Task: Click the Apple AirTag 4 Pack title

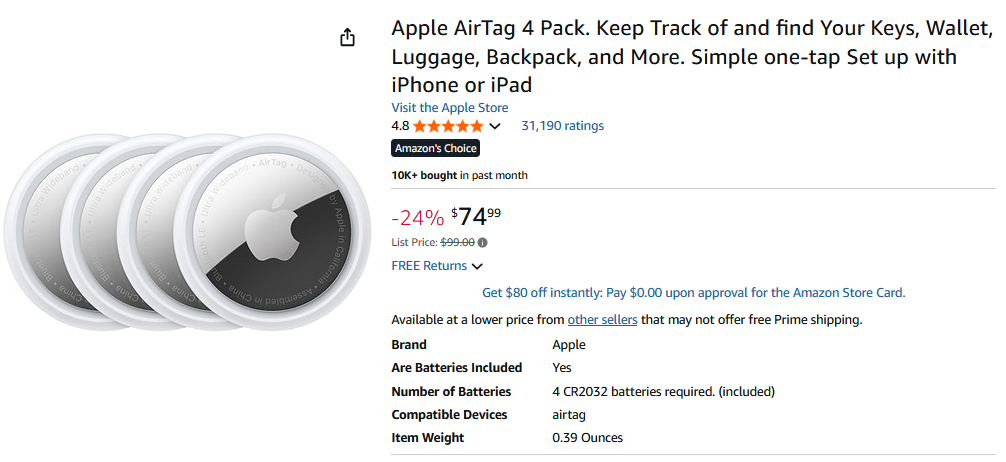Action: point(672,56)
